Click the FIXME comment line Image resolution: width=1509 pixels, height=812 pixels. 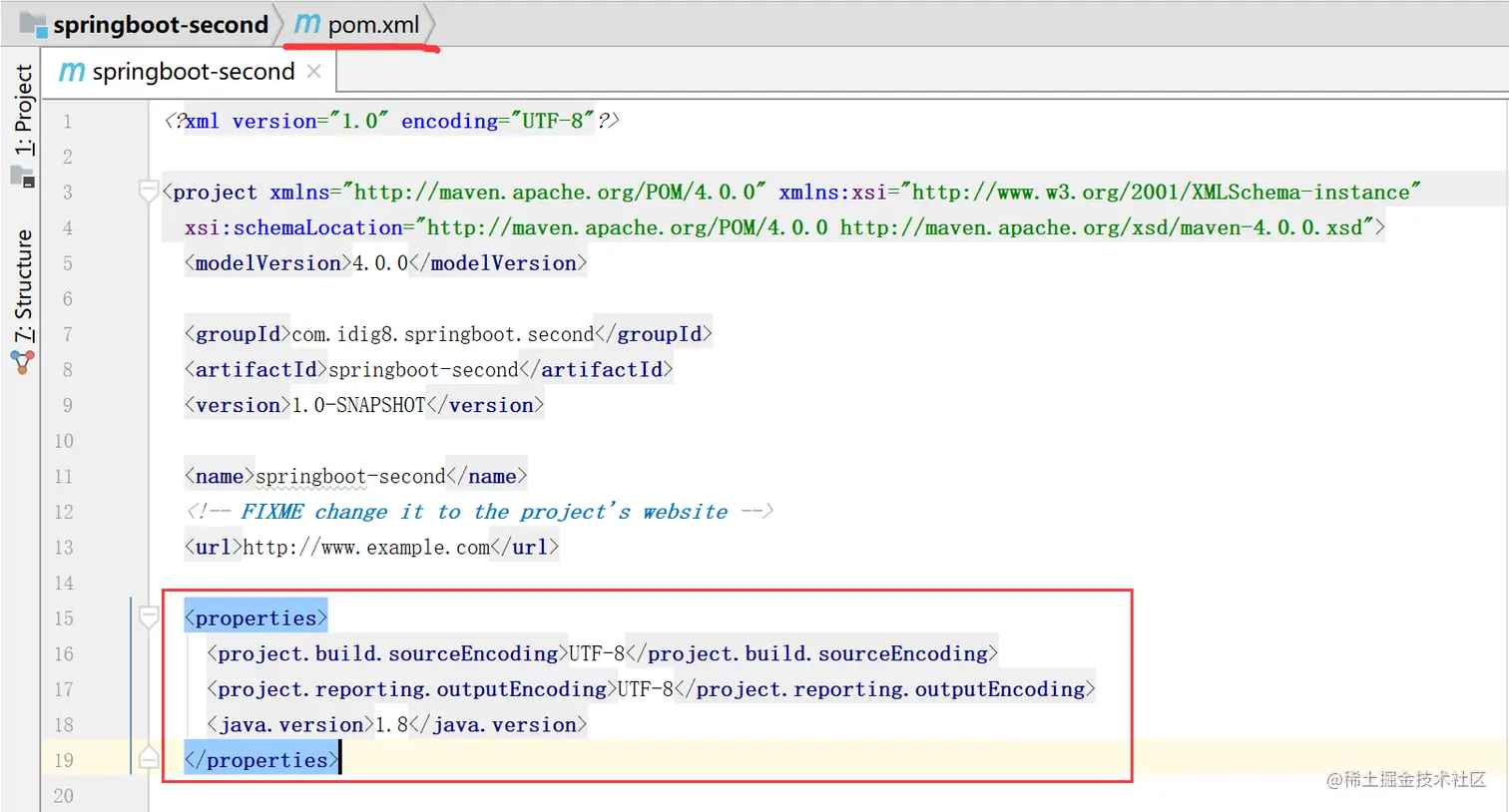479,512
